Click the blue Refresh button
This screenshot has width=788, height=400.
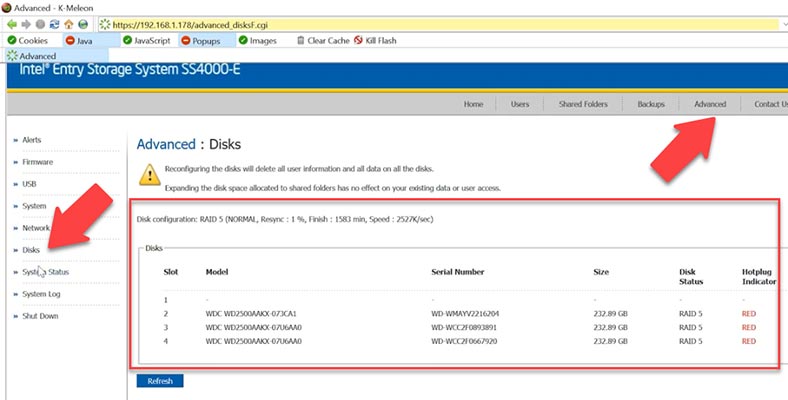160,381
